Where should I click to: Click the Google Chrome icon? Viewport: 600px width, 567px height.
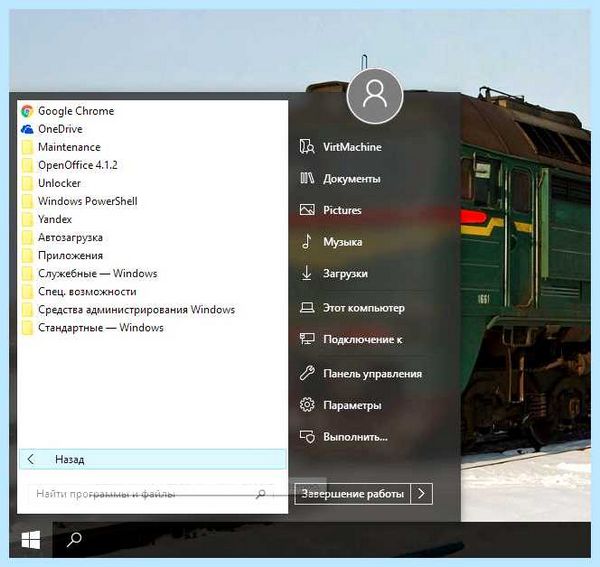click(27, 111)
